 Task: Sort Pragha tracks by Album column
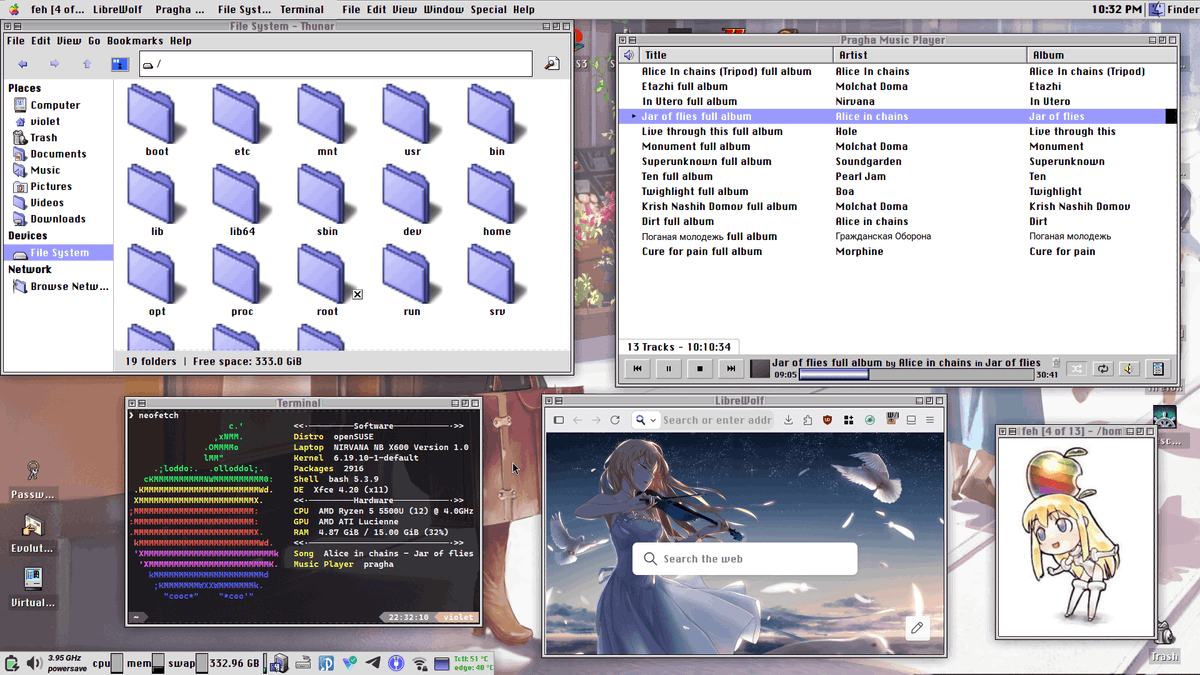click(x=1101, y=55)
